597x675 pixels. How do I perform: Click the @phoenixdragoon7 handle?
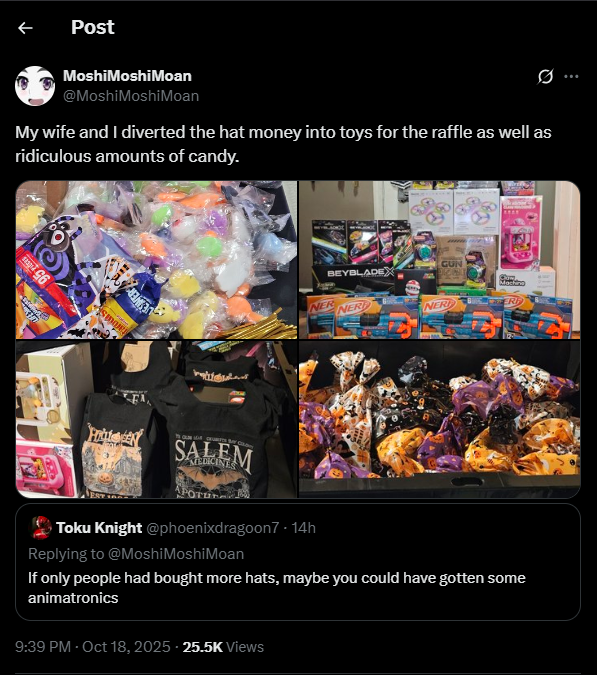[213, 528]
